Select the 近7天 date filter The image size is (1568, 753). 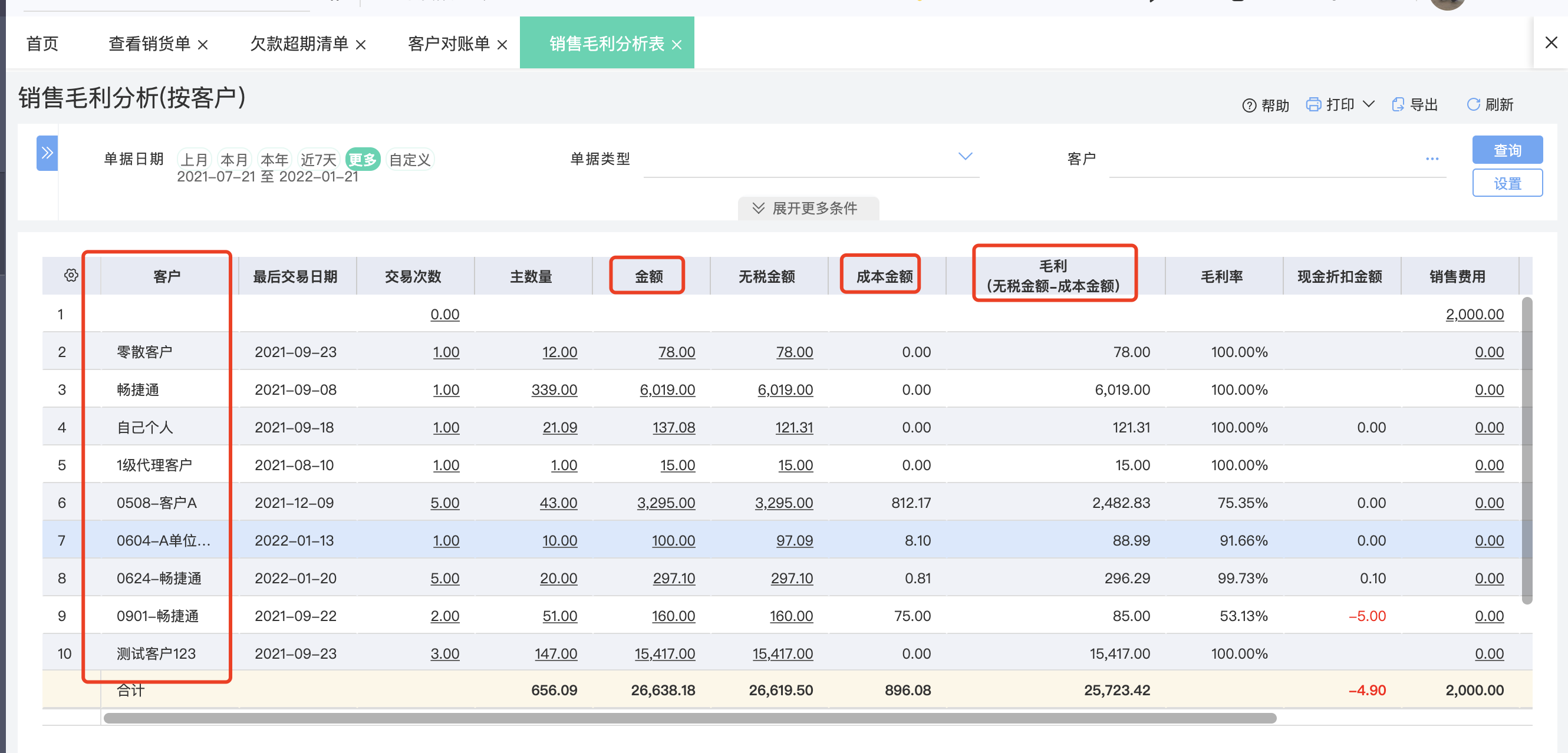click(x=318, y=159)
